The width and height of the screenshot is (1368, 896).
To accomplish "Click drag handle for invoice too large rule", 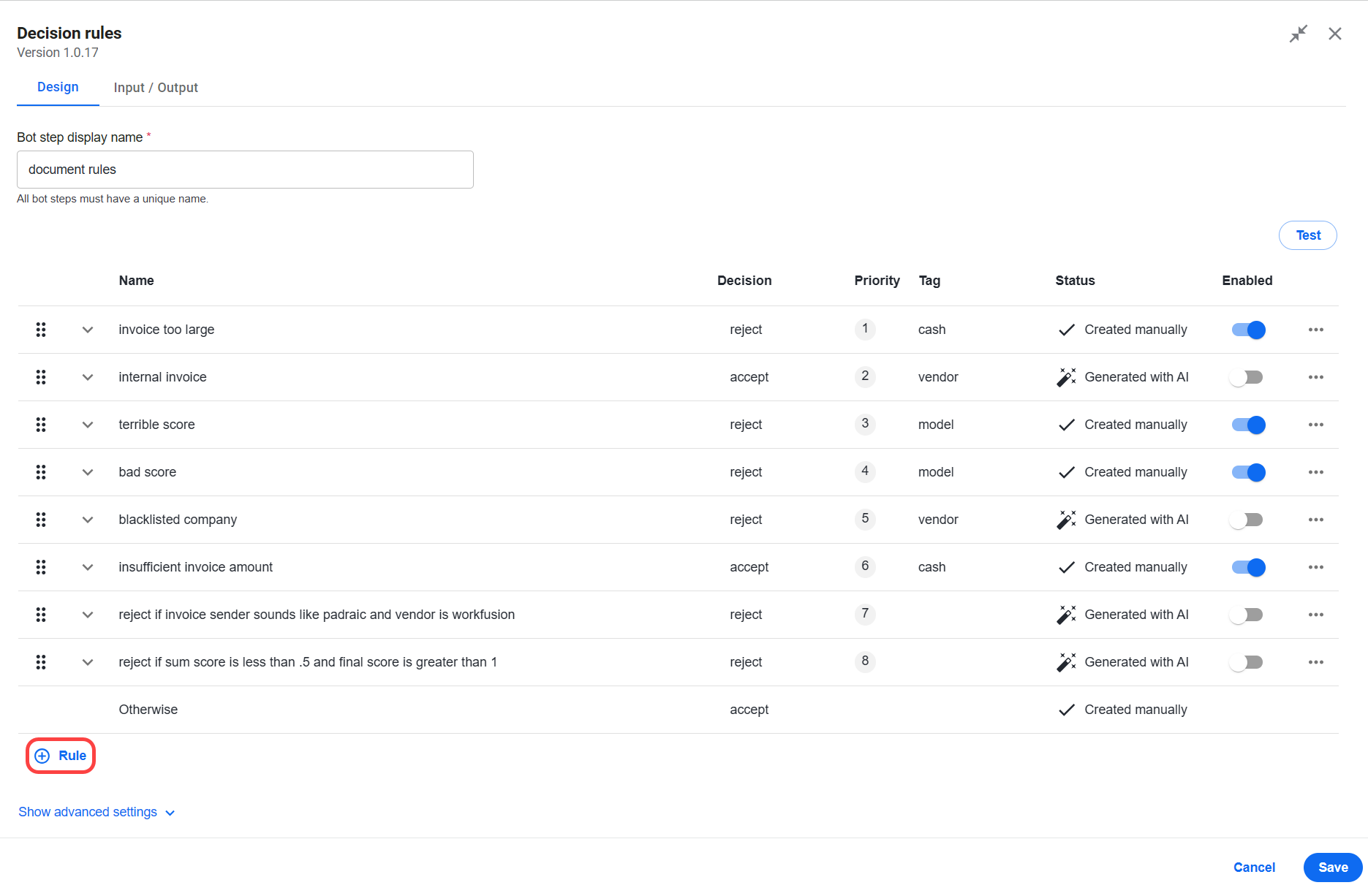I will click(x=41, y=330).
